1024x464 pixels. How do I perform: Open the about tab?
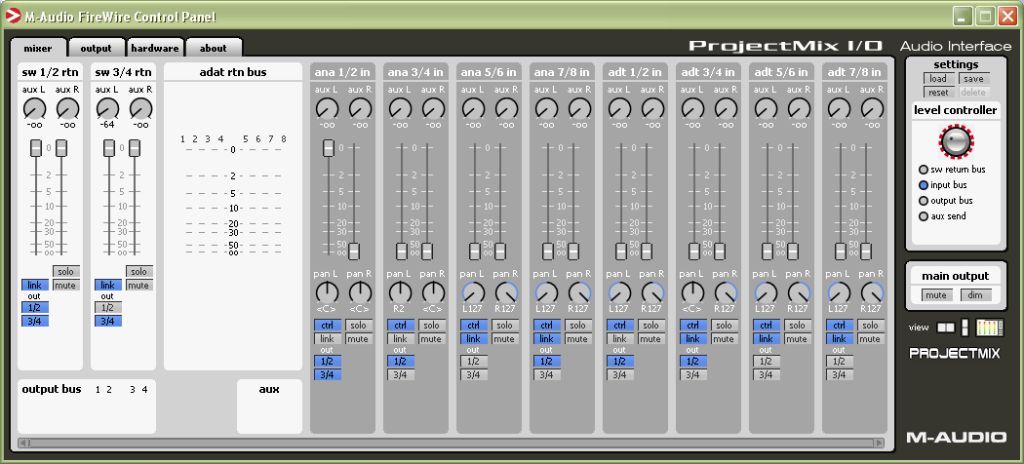click(x=214, y=48)
